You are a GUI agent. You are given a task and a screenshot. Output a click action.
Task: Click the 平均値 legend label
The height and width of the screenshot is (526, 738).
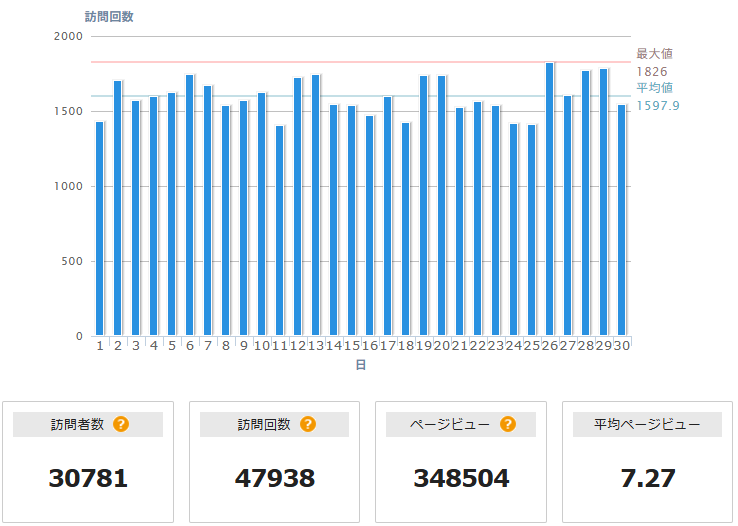(x=654, y=88)
